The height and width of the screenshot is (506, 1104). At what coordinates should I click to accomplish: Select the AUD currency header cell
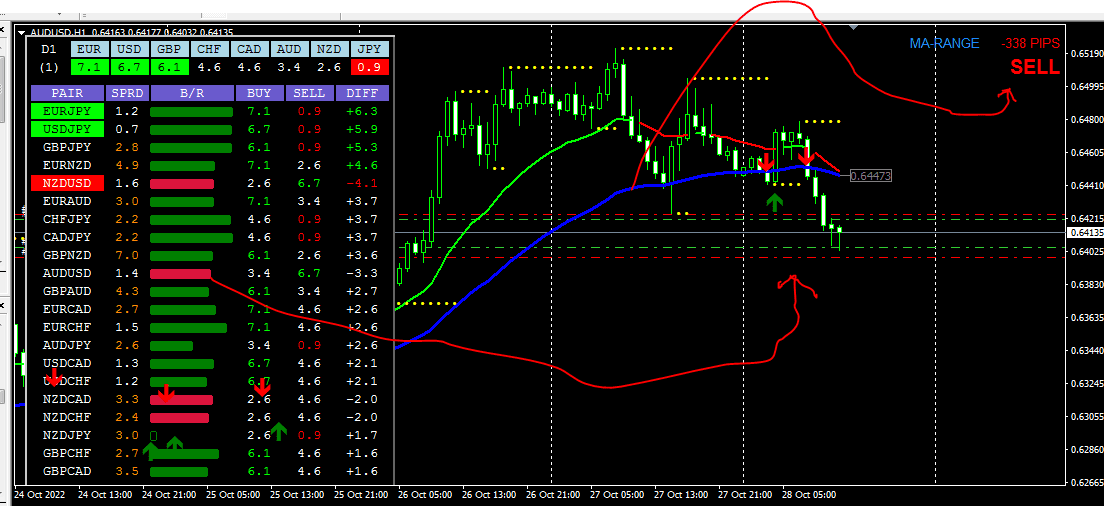point(289,49)
